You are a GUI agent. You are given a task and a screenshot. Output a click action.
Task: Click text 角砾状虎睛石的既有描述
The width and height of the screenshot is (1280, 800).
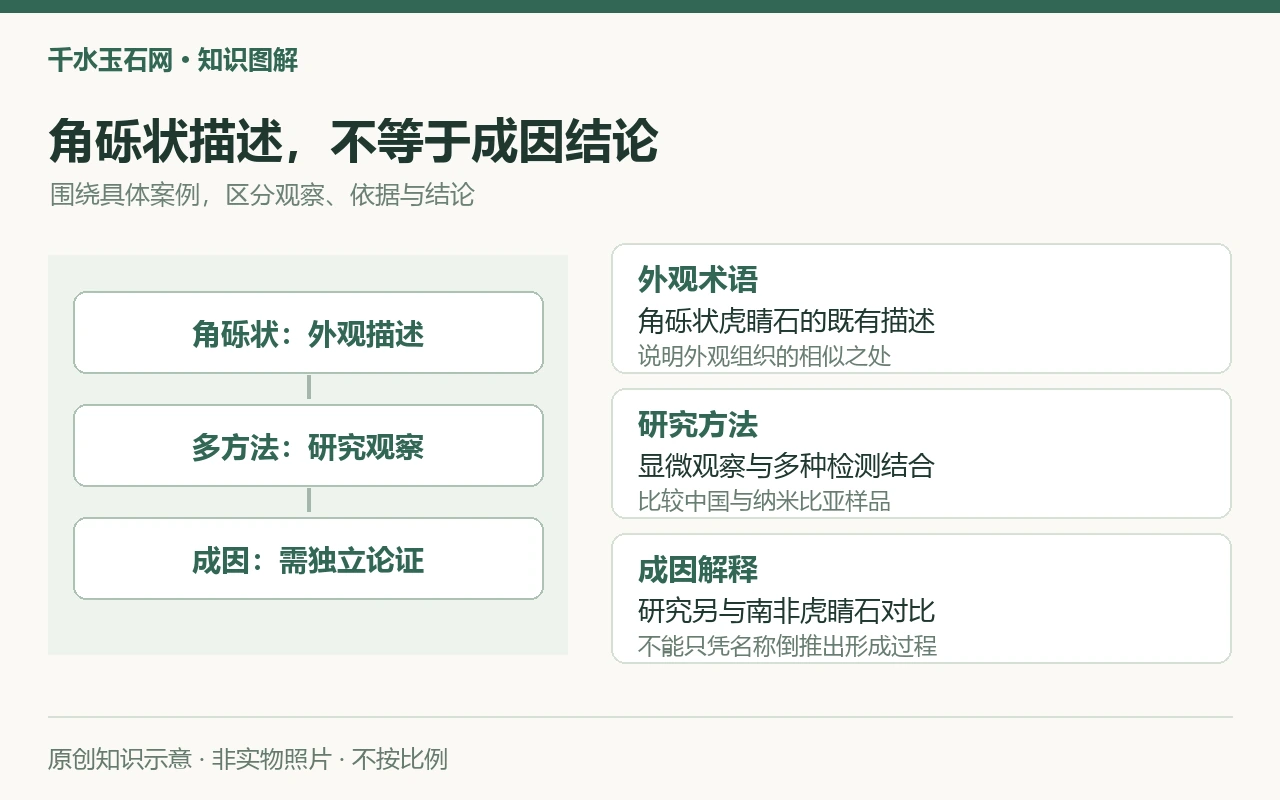787,321
